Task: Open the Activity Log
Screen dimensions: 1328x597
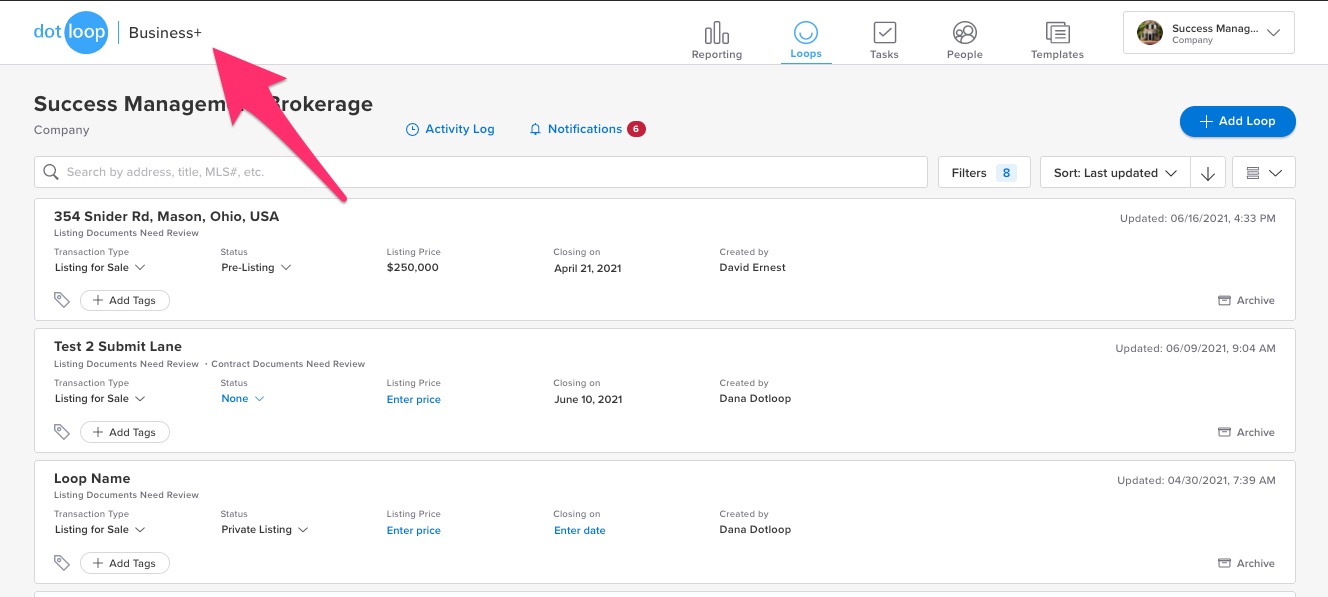Action: [x=450, y=128]
